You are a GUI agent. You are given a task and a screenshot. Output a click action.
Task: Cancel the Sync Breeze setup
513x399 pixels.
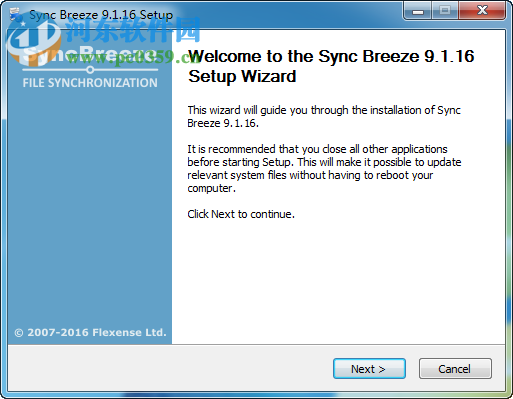tap(455, 369)
